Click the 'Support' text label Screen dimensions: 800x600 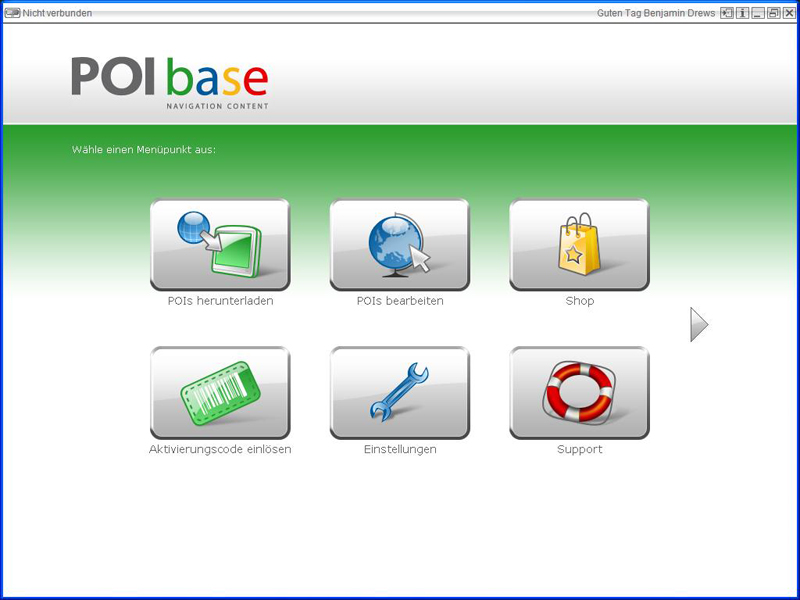[x=580, y=450]
